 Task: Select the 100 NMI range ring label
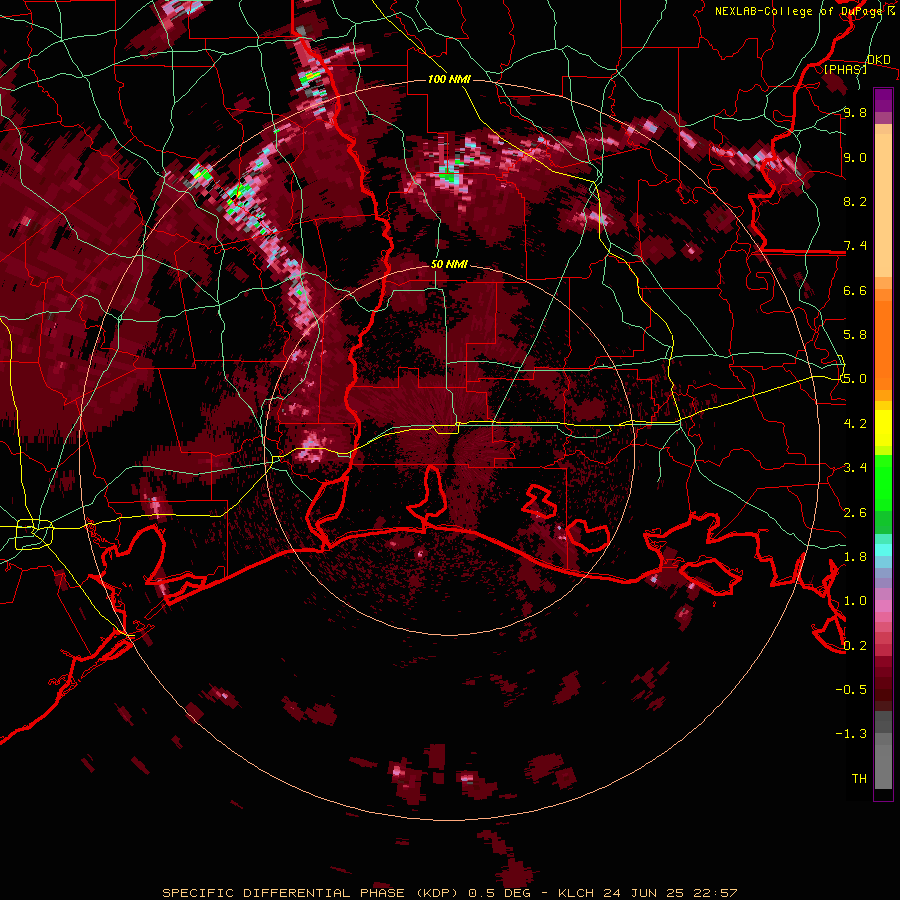[x=449, y=79]
